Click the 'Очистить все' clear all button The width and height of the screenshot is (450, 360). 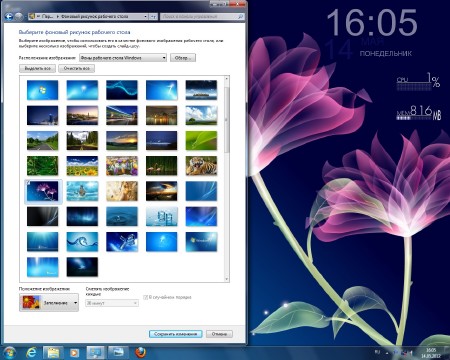coord(77,68)
